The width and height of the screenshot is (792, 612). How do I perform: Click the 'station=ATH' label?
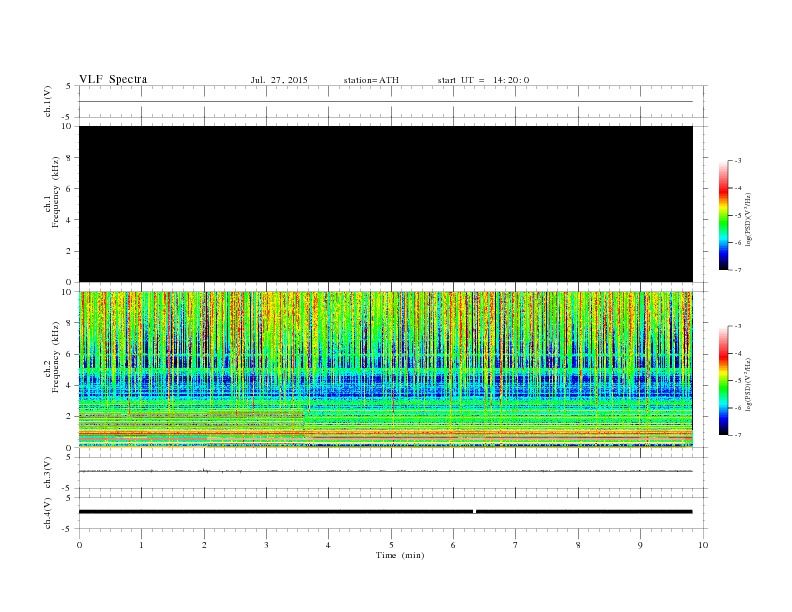point(371,80)
